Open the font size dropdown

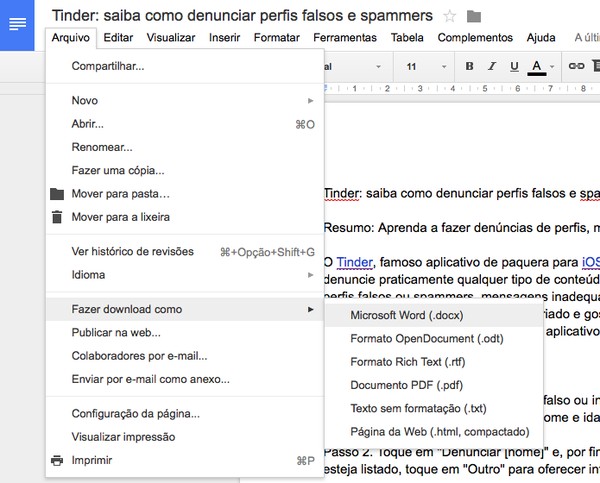tap(423, 66)
